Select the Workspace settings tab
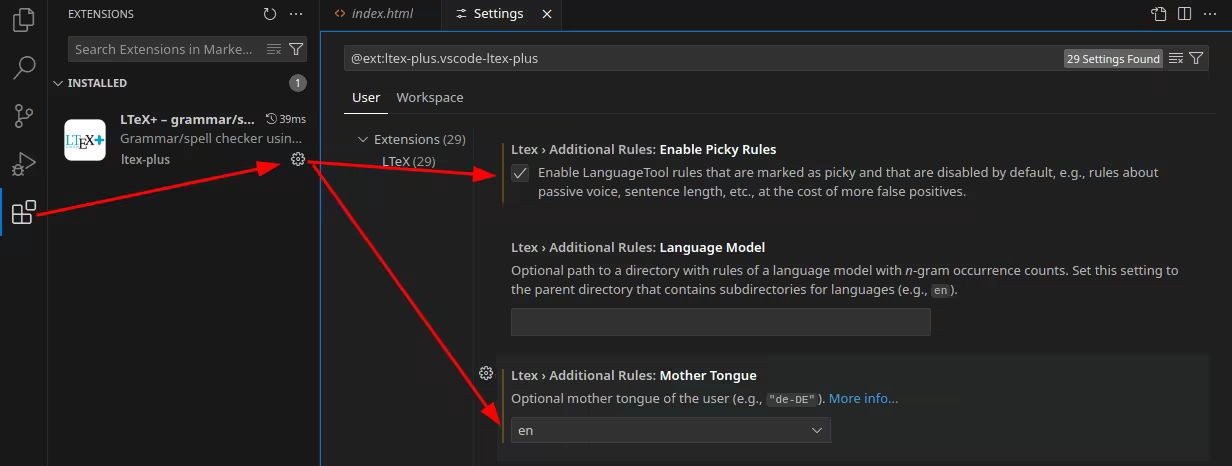 429,97
